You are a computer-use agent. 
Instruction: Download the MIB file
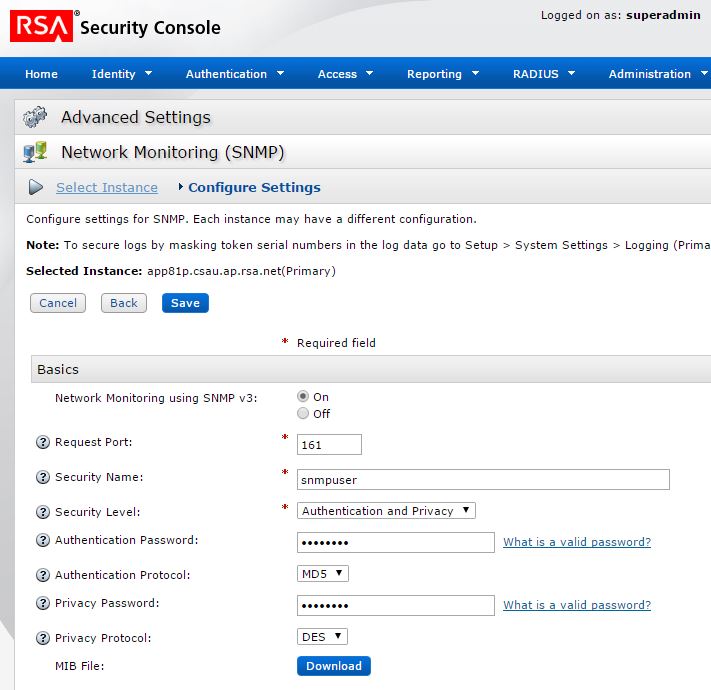[333, 666]
